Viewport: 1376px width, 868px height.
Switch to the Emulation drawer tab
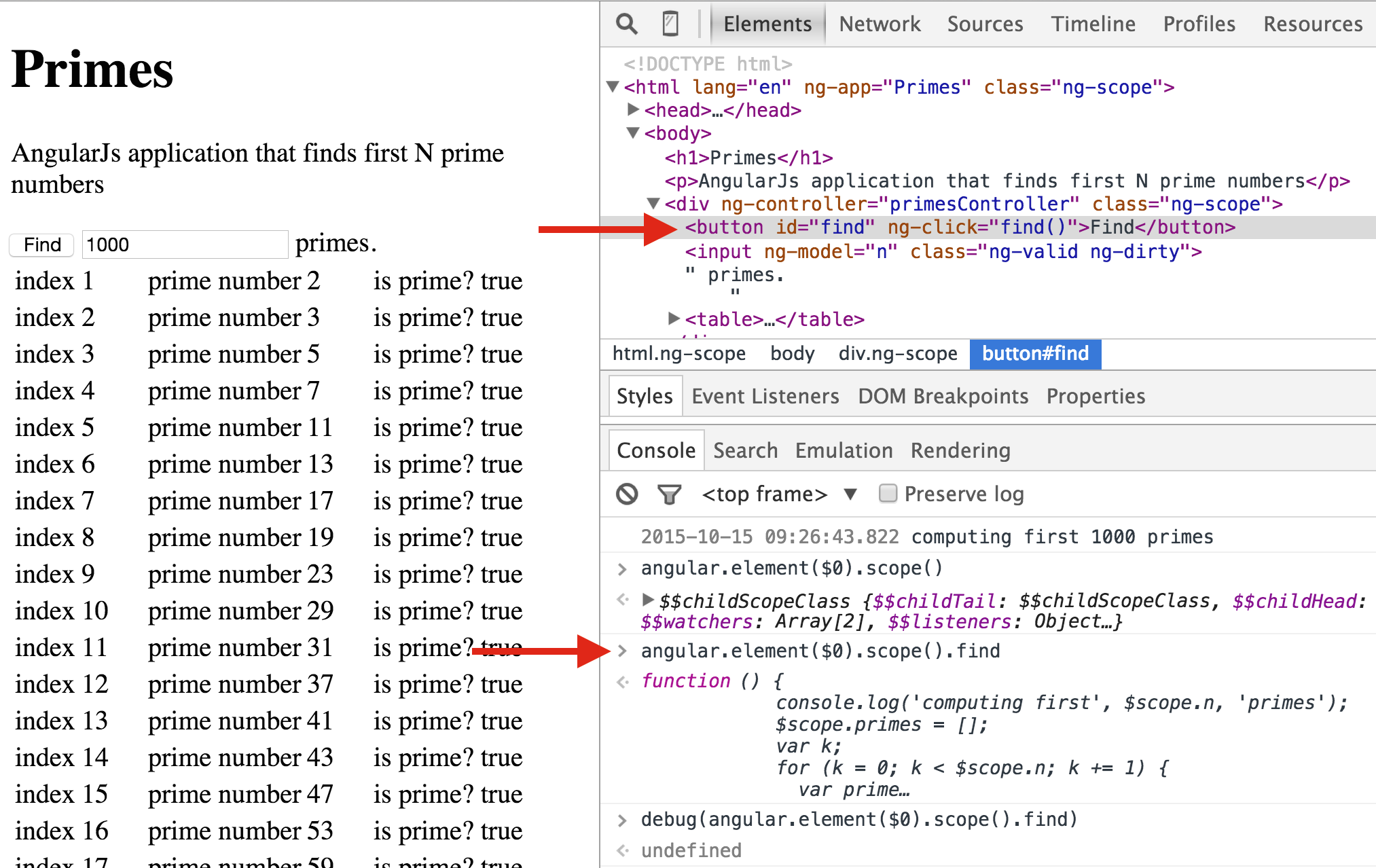coord(844,450)
